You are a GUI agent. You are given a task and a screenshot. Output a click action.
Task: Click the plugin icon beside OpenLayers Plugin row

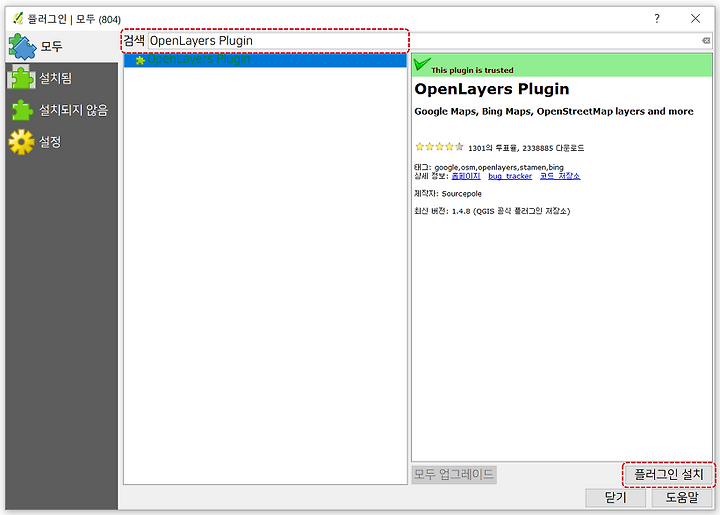tap(140, 60)
